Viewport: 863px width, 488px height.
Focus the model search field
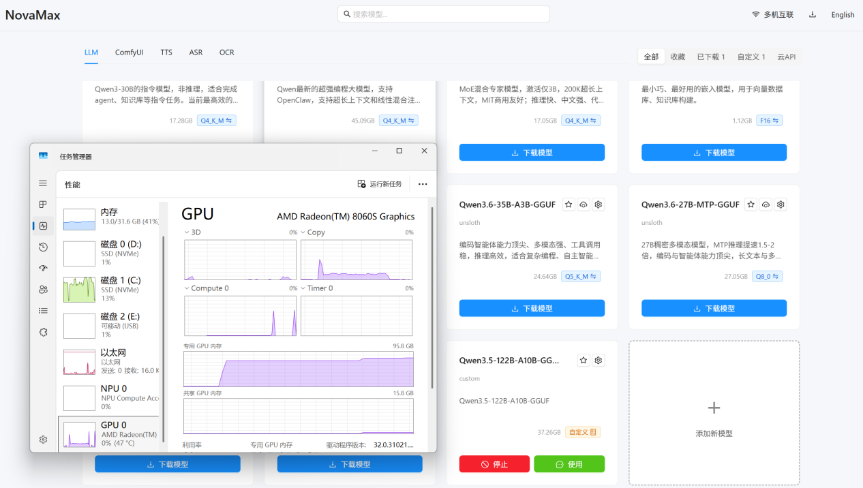443,14
